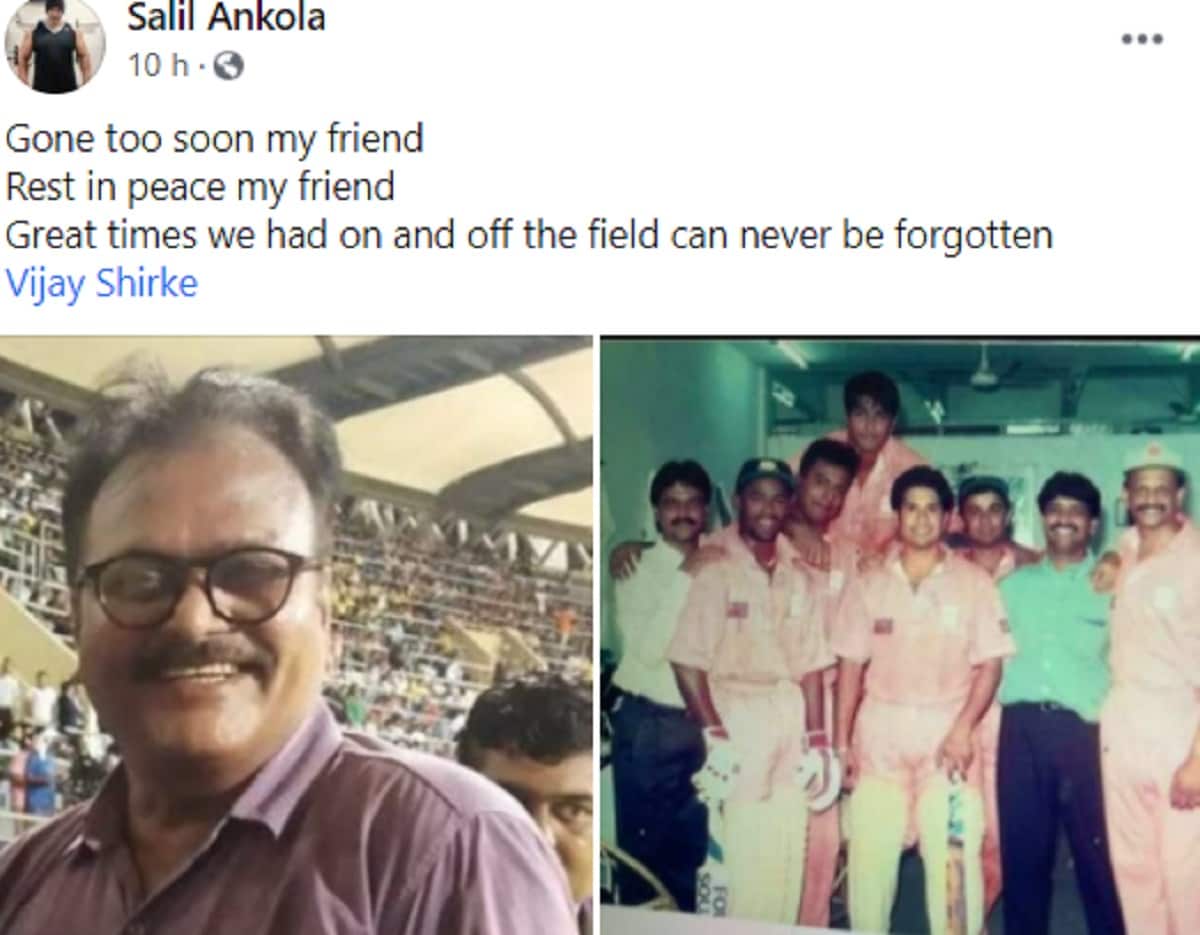Viewport: 1200px width, 935px height.
Task: Click the 'Rest in peace my friend' text
Action: (200, 187)
